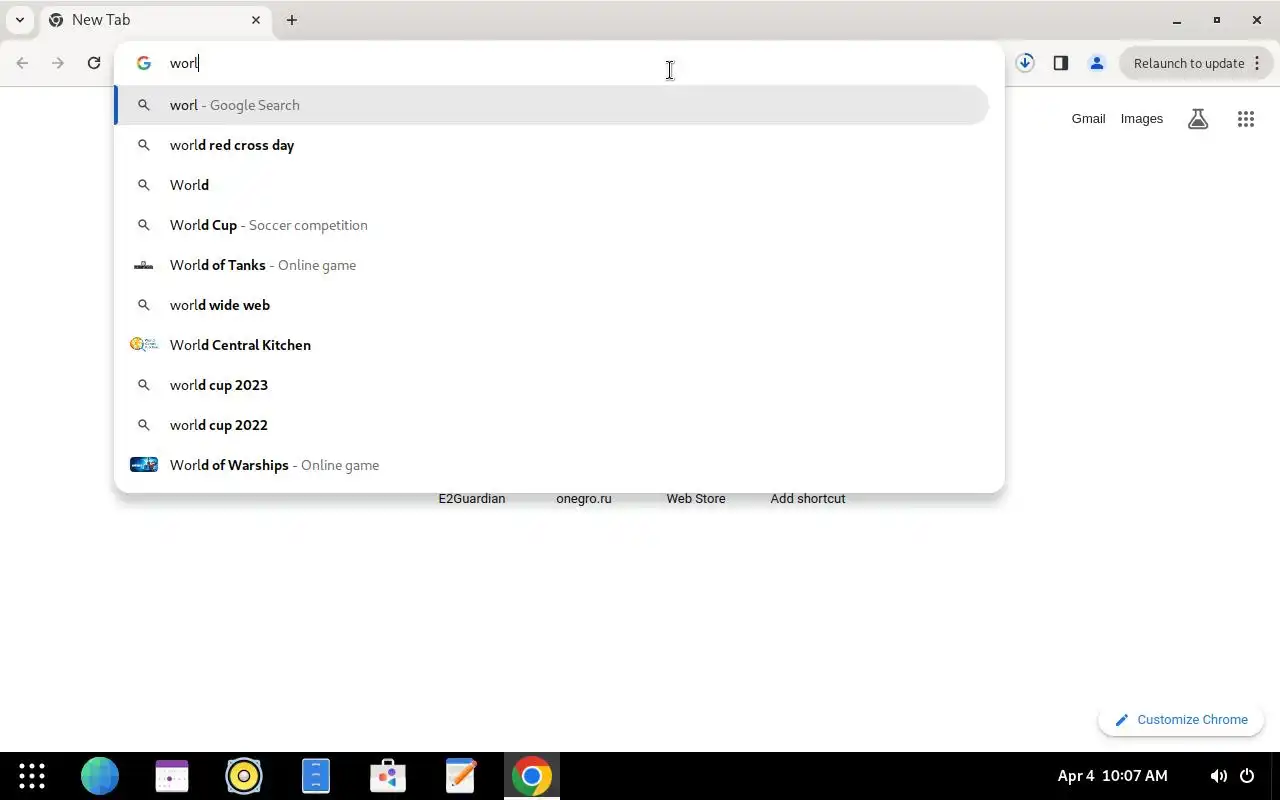
Task: Click Customize Chrome button
Action: pyautogui.click(x=1181, y=720)
